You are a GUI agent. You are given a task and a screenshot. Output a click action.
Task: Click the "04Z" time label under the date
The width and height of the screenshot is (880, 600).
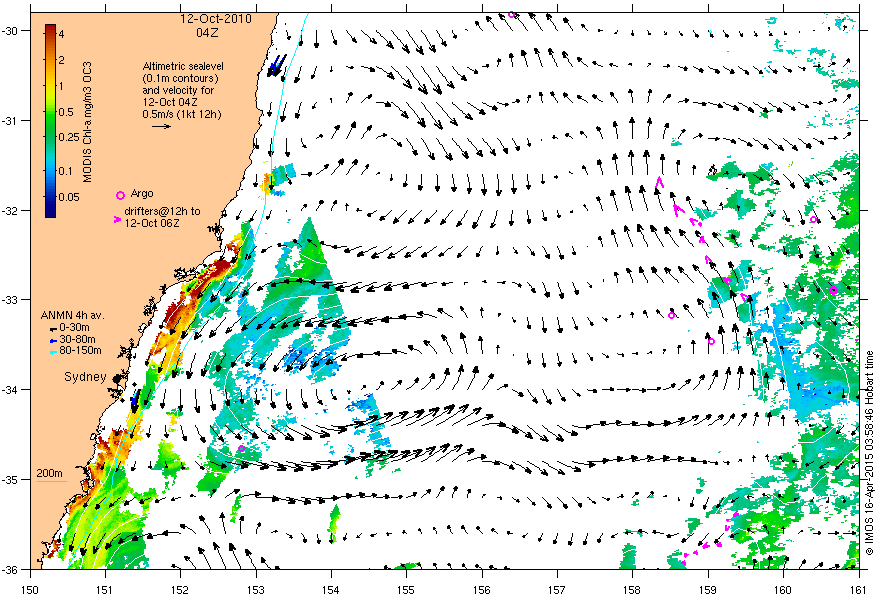207,33
